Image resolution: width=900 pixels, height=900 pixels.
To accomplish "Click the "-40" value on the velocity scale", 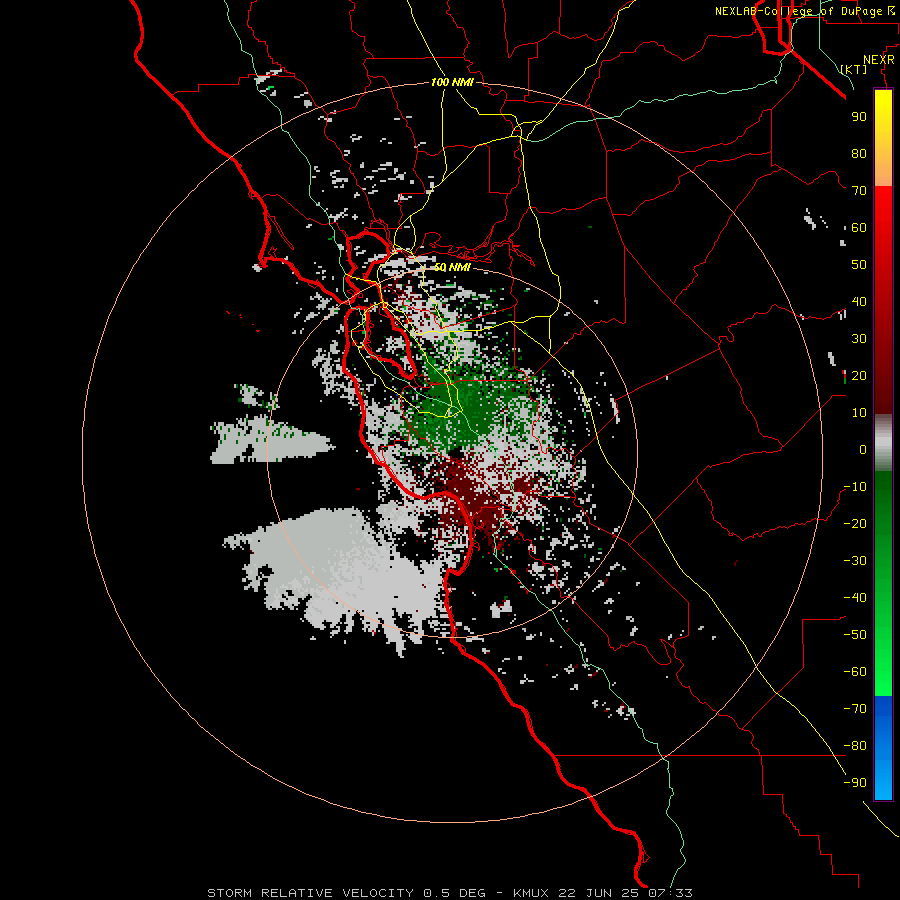I will [855, 598].
